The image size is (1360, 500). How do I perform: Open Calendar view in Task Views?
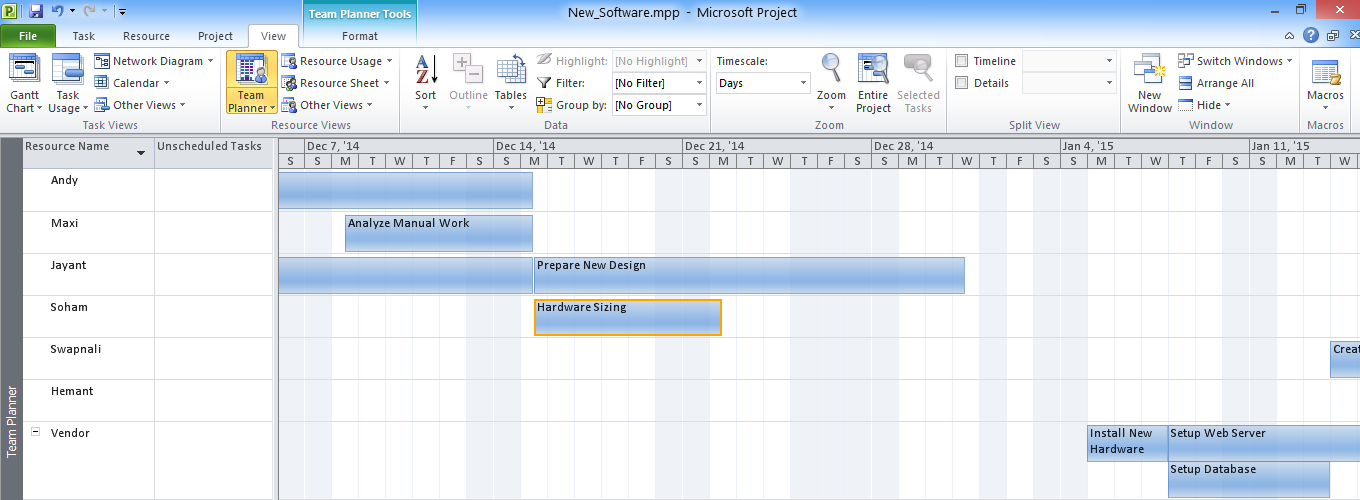[x=133, y=83]
